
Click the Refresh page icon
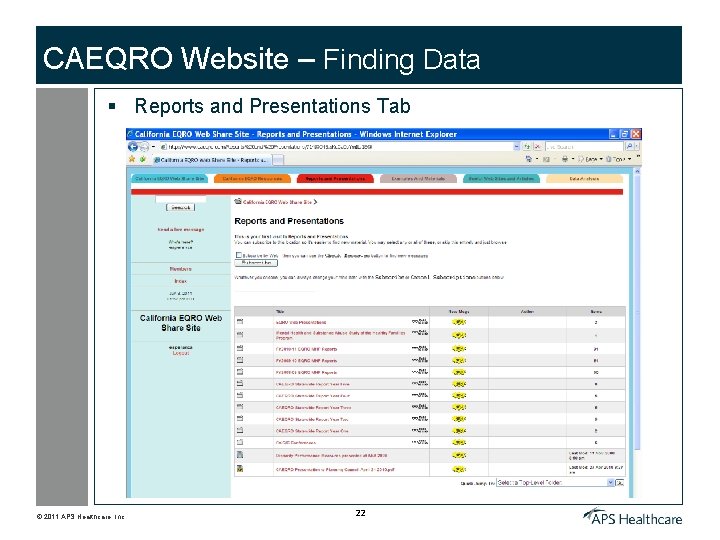pos(527,146)
